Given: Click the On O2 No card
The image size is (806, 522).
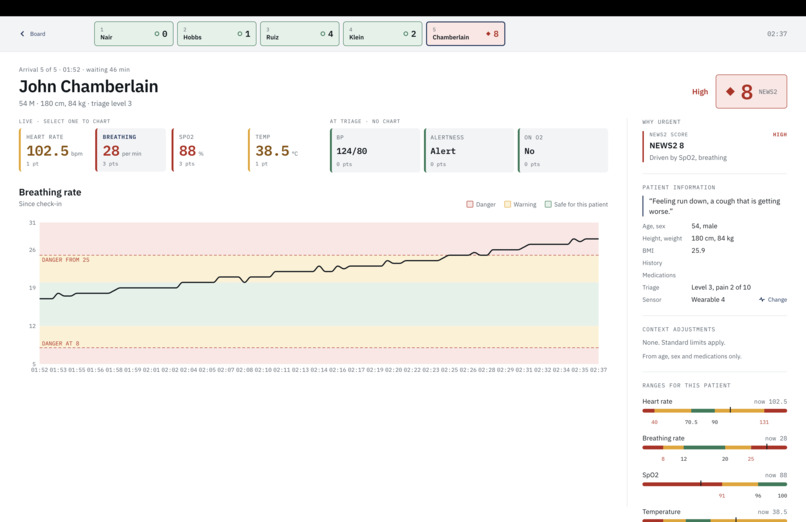Looking at the screenshot, I should click(563, 151).
